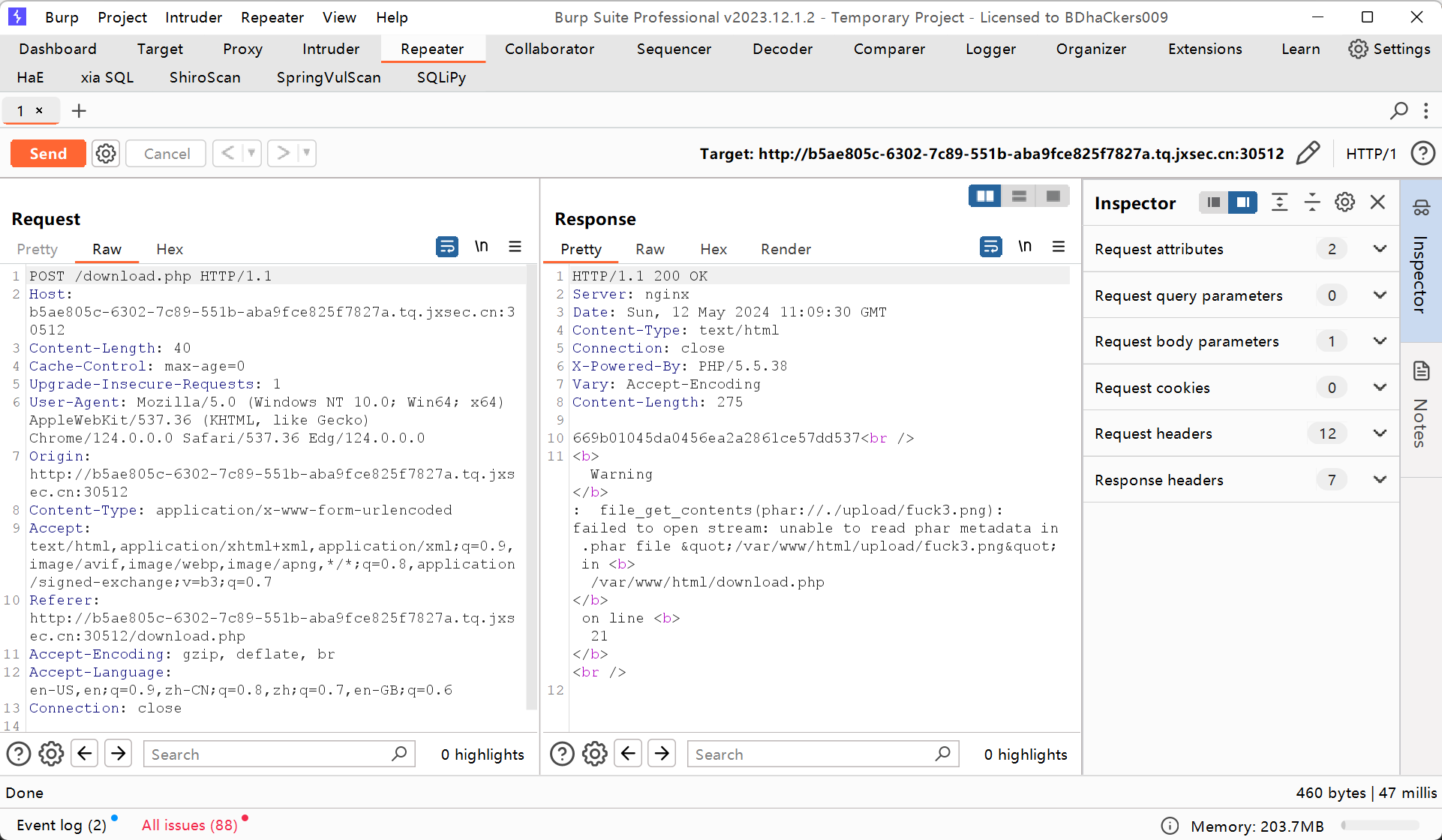Toggle response non-printable characters \n
Screen dimensions: 1442x840
click(1025, 246)
